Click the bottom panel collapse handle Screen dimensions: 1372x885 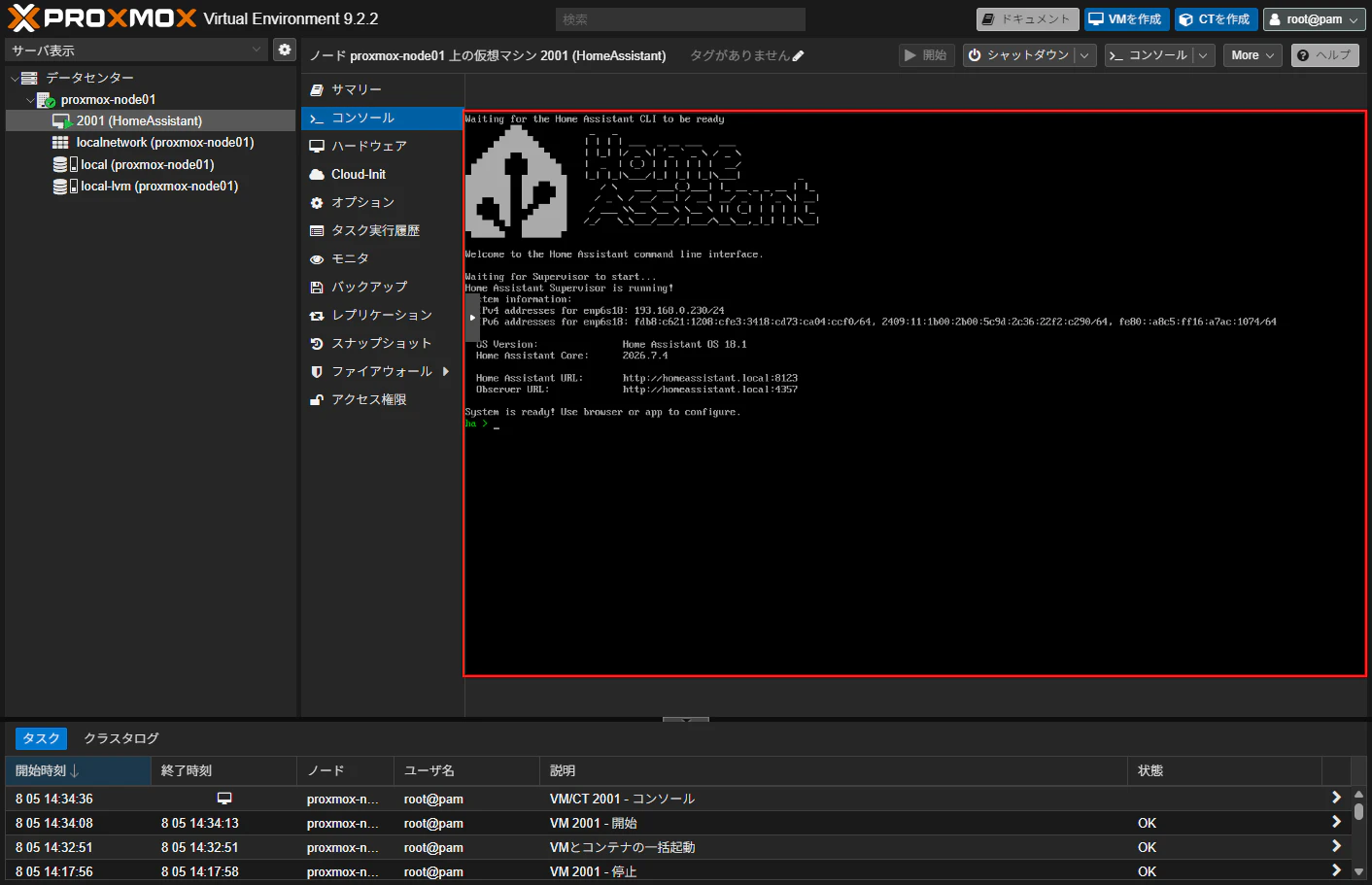pos(686,719)
